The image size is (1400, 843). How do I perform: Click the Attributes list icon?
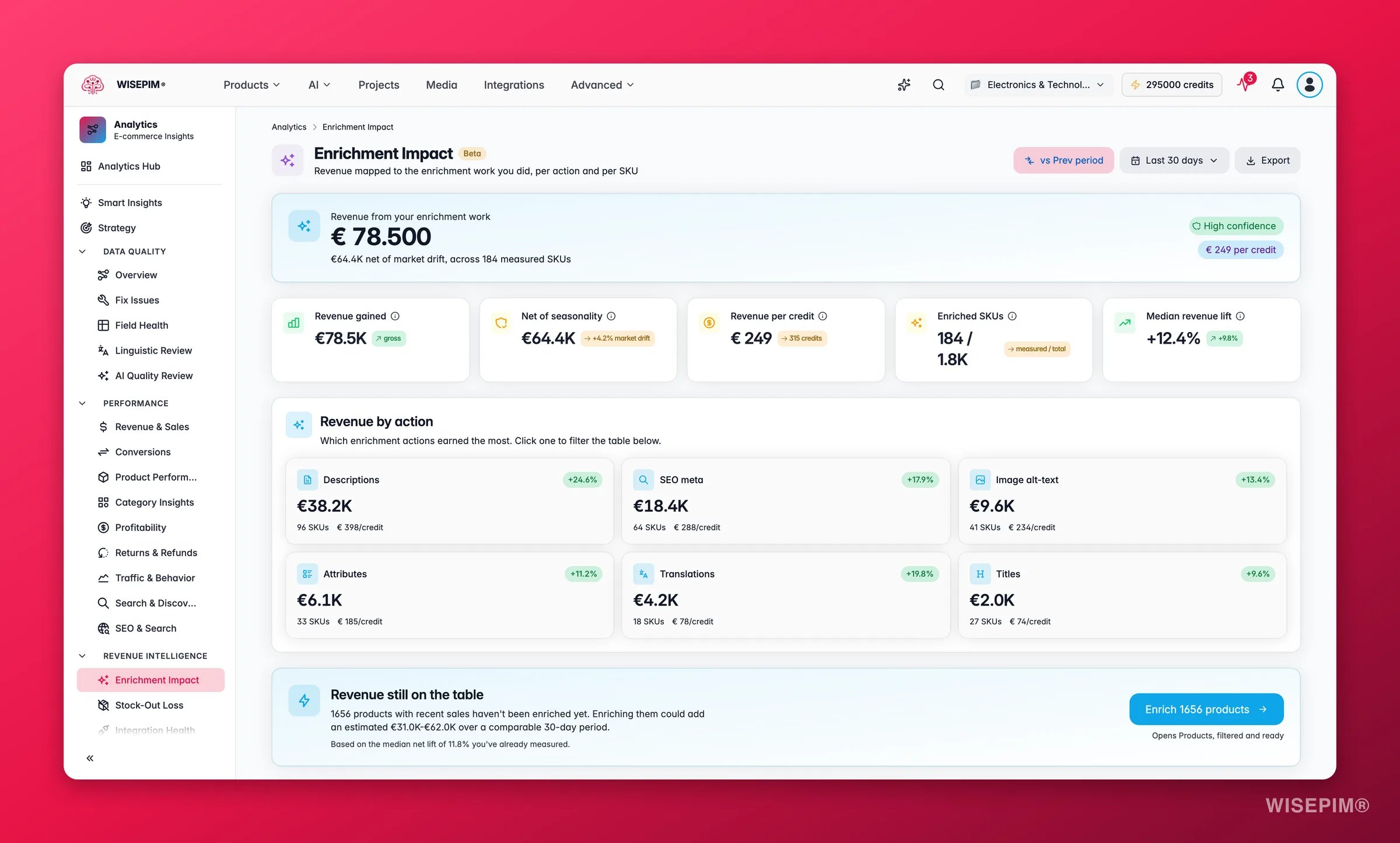point(307,573)
